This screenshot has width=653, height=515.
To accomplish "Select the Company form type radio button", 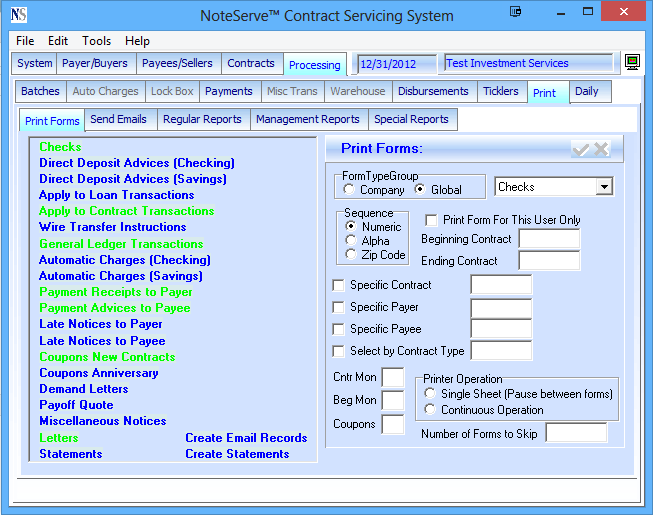I will pyautogui.click(x=349, y=190).
